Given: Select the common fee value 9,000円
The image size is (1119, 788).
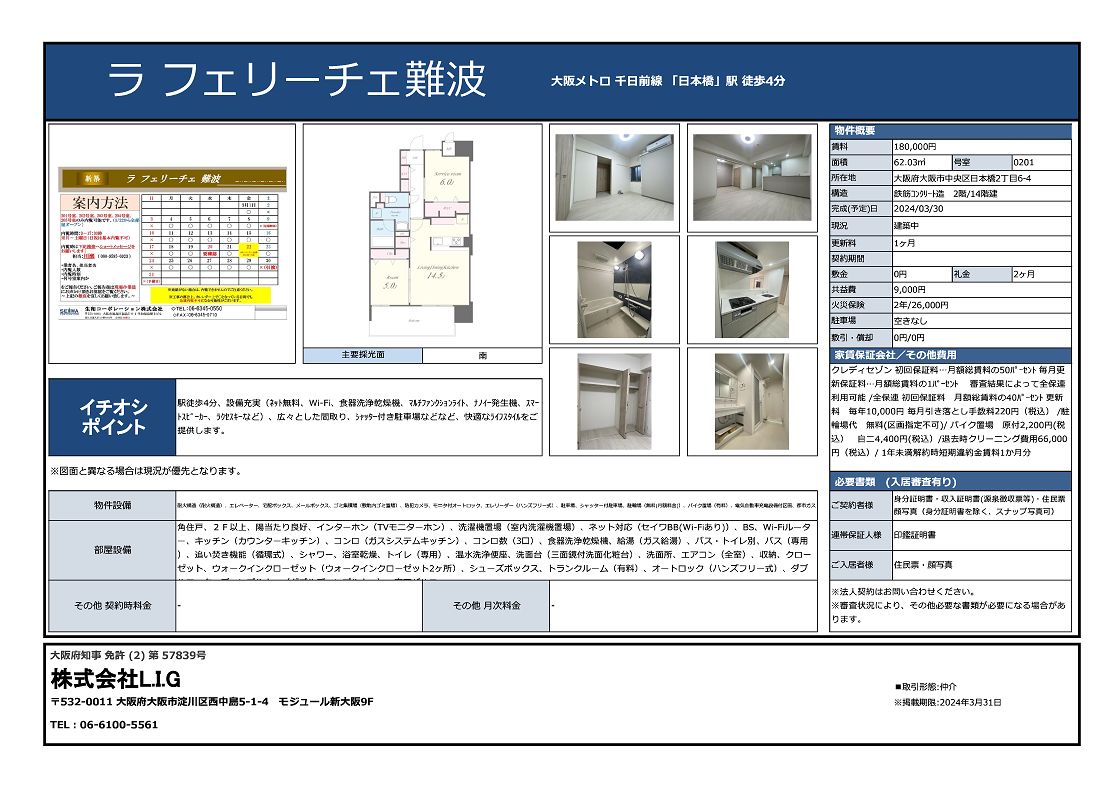Looking at the screenshot, I should pos(909,290).
